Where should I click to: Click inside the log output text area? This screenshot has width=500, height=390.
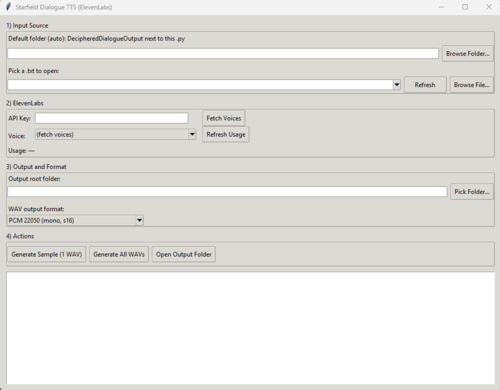250,328
